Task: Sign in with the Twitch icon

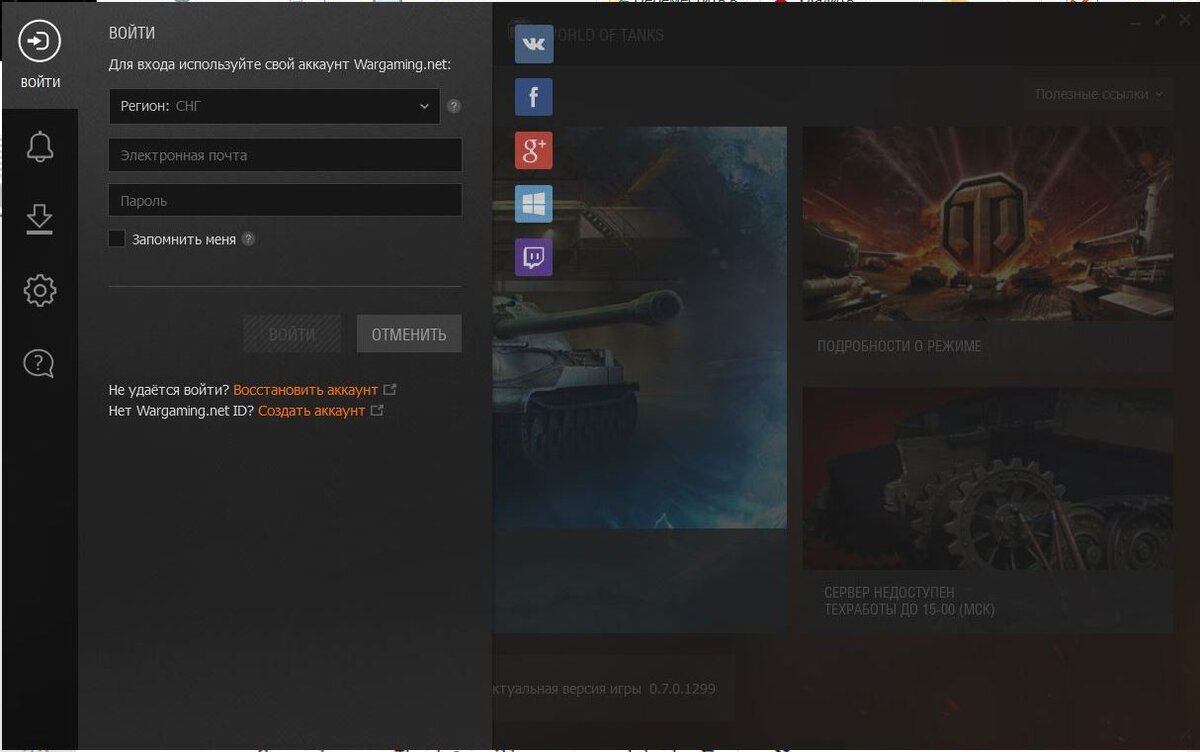Action: coord(534,257)
